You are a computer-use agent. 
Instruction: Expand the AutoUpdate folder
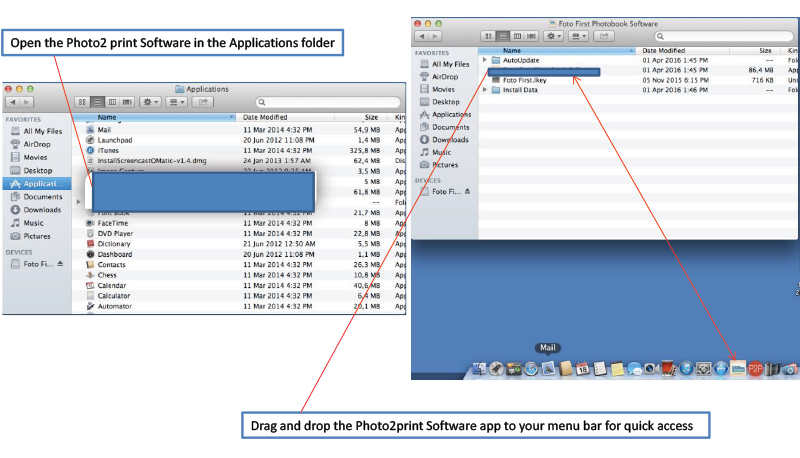coord(484,60)
